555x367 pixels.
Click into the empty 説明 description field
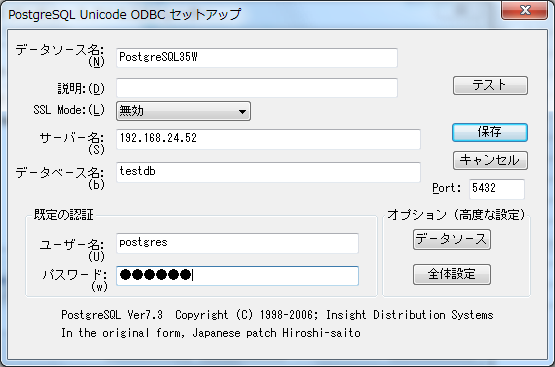(257, 88)
